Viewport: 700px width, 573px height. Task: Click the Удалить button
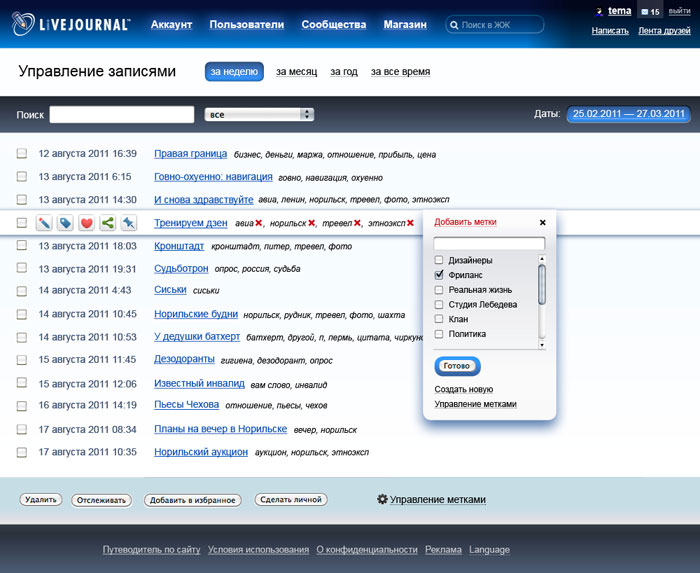click(x=41, y=500)
